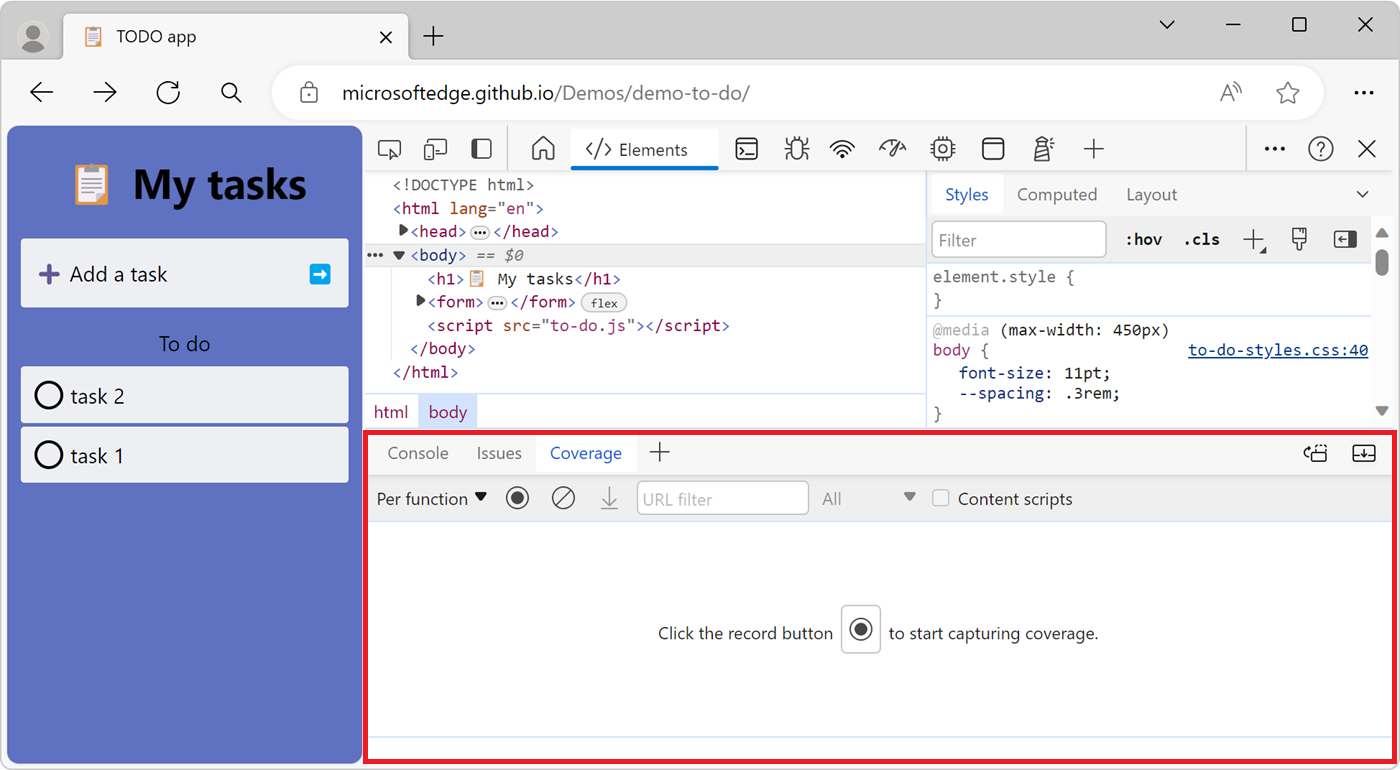This screenshot has height=770, width=1400.
Task: Switch to the Issues drawer tab
Action: (499, 453)
